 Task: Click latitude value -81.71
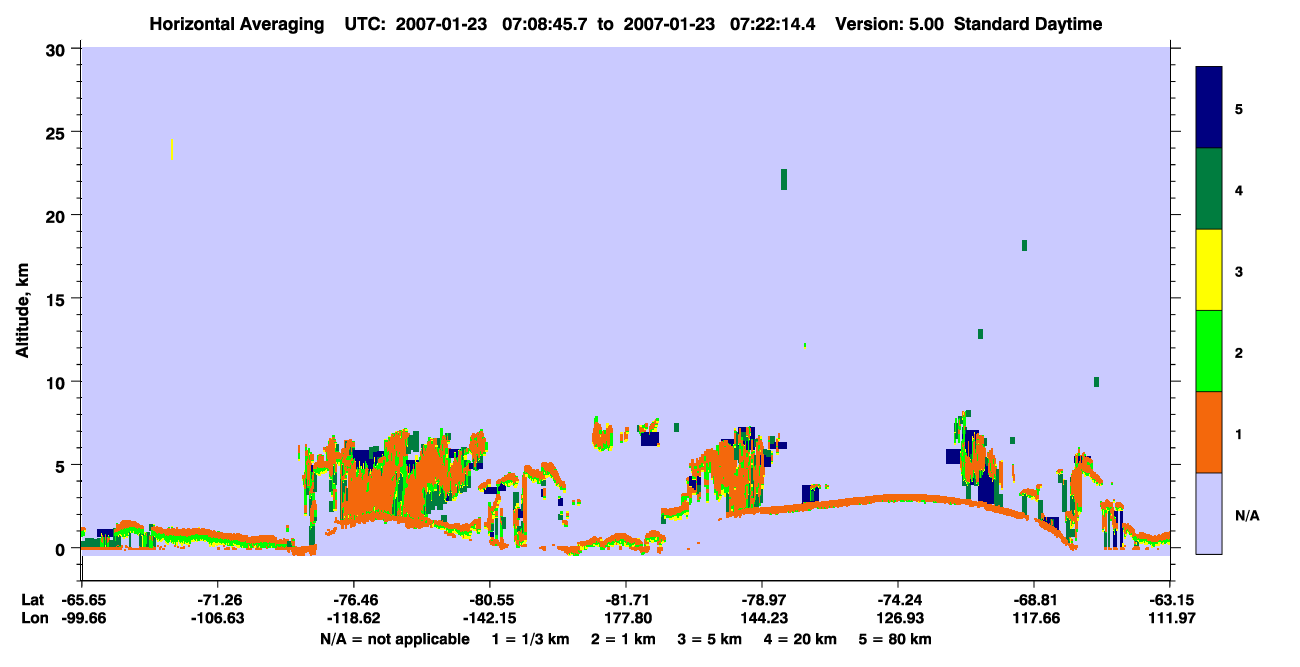click(625, 600)
